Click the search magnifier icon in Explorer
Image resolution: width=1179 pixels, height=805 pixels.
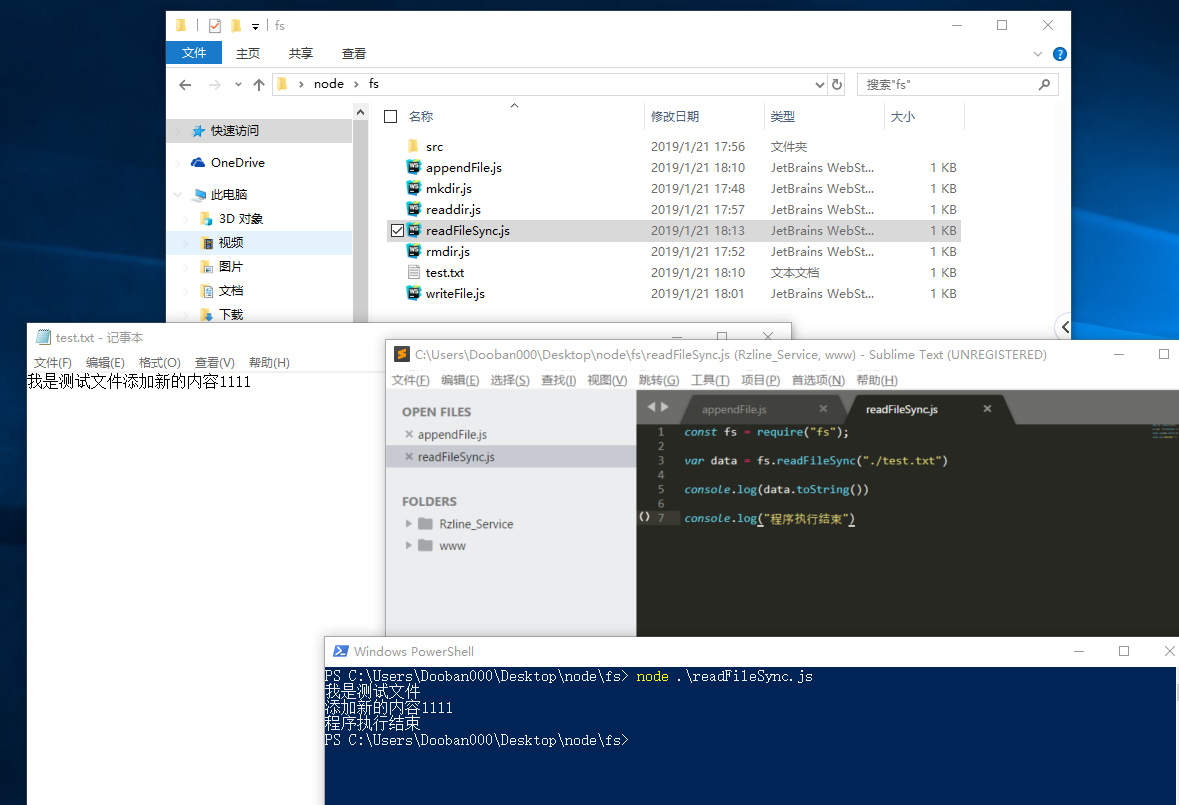(x=1044, y=84)
